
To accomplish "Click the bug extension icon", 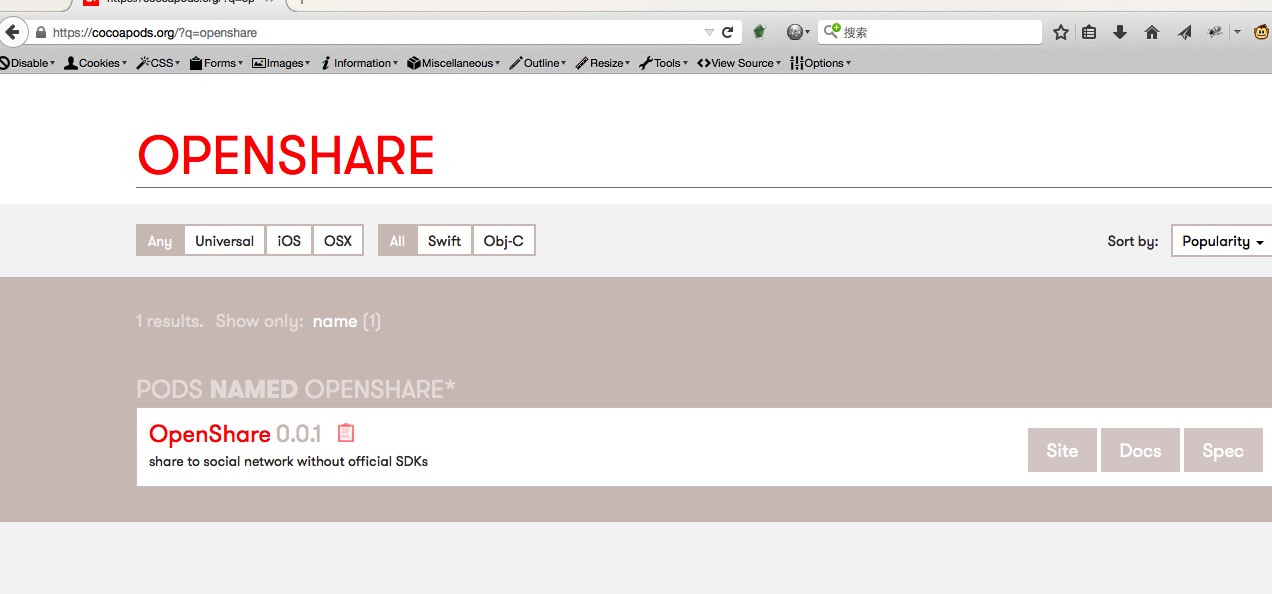I will 1215,32.
